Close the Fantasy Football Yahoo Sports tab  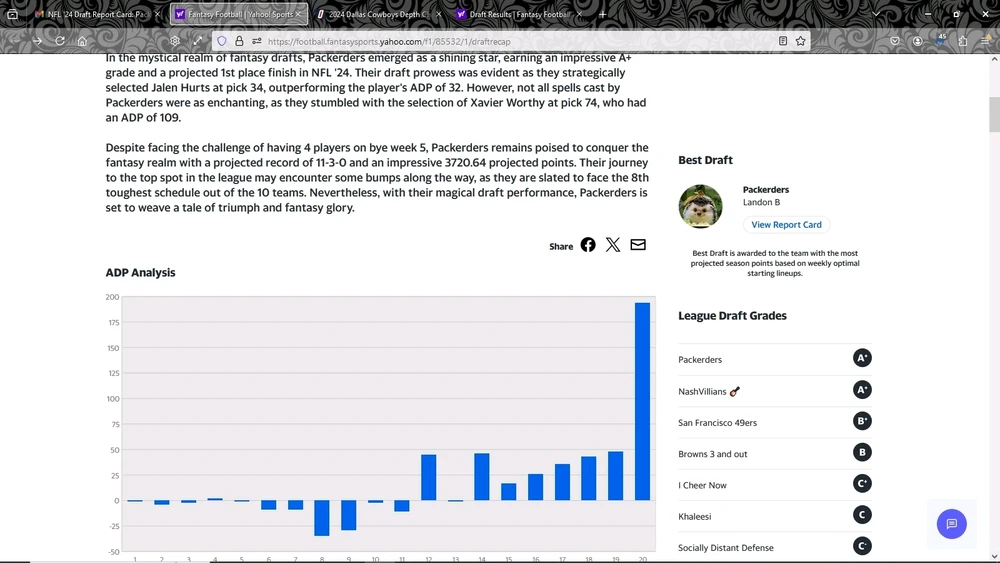pos(298,13)
